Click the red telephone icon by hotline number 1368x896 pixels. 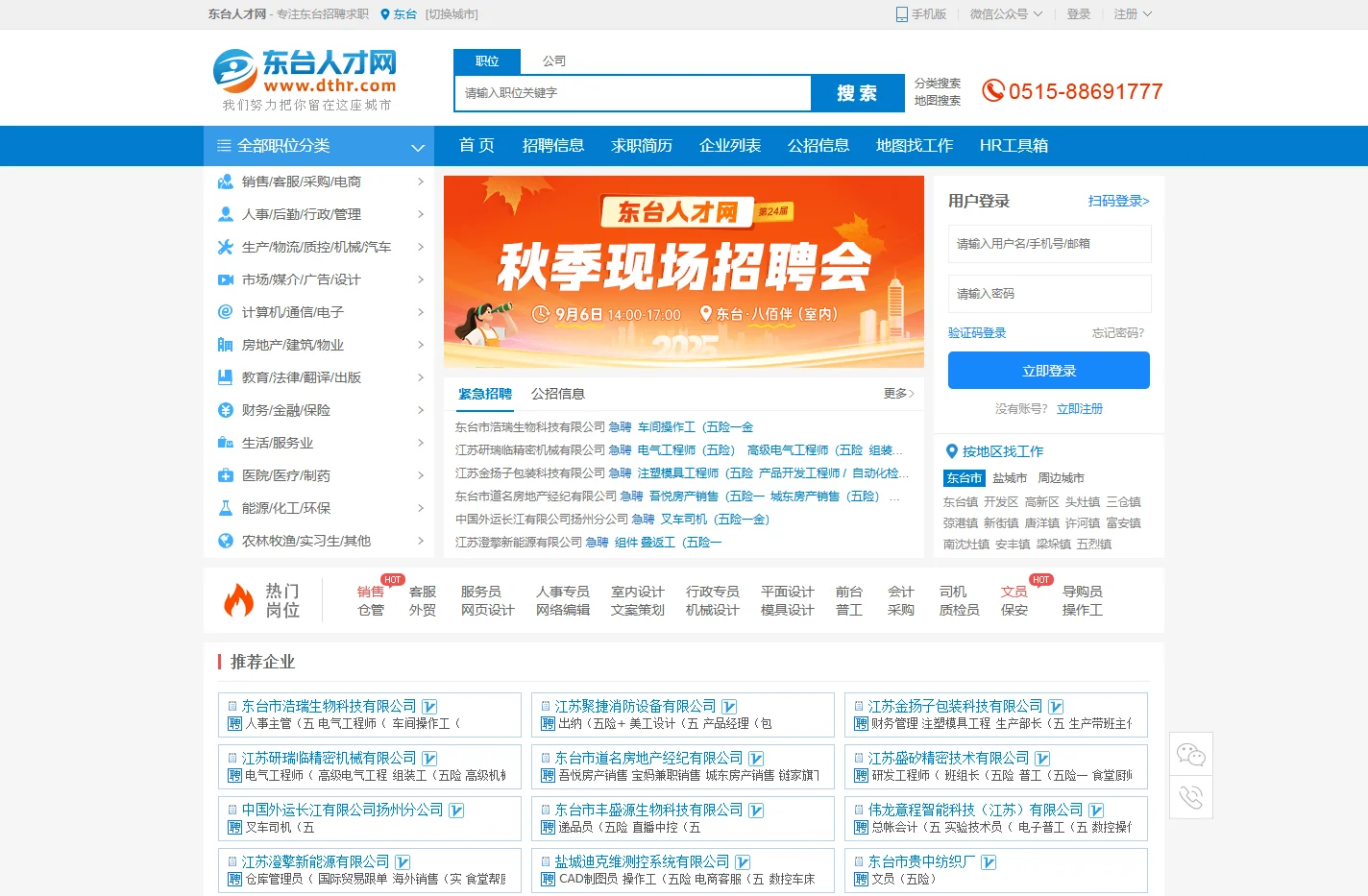[992, 91]
